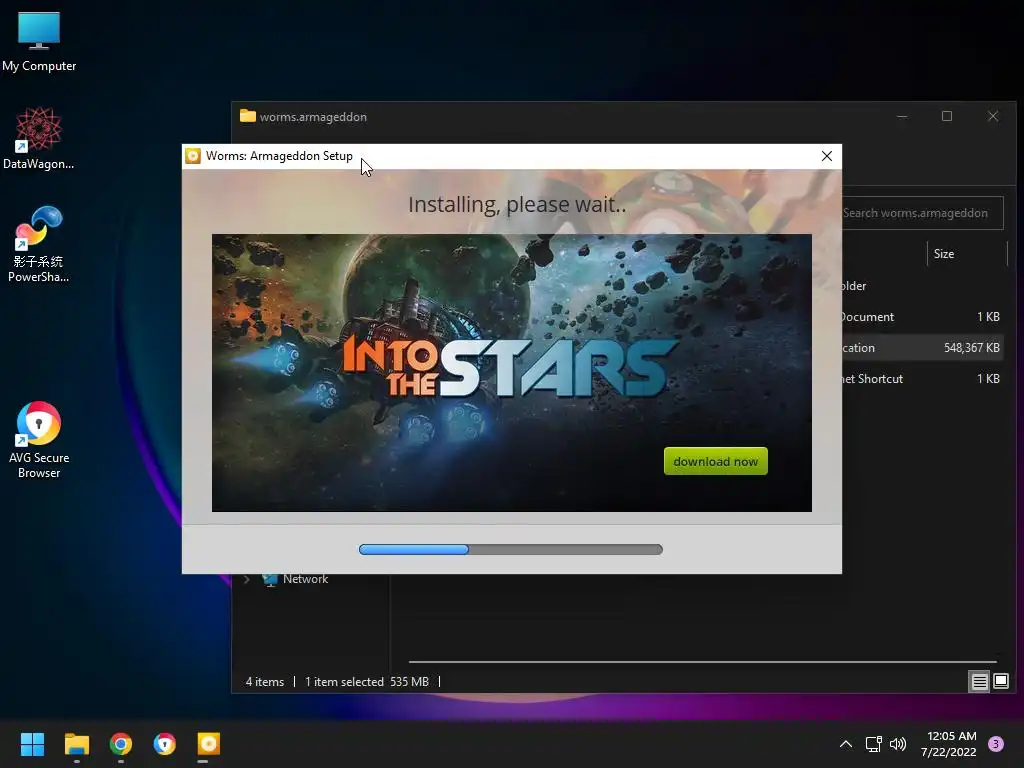This screenshot has height=768, width=1024.
Task: Click the Into The Stars ad banner
Action: [511, 372]
